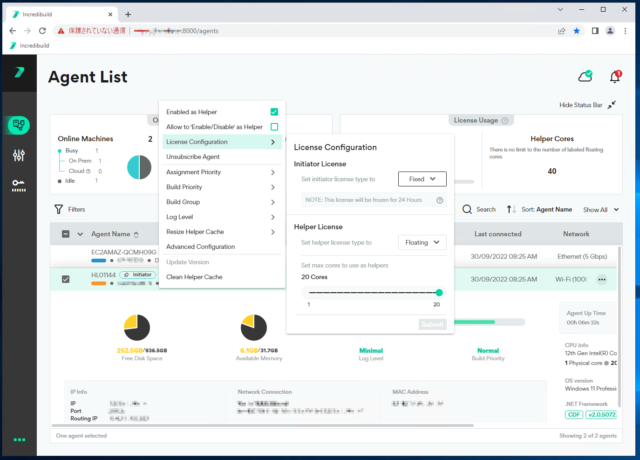
Task: Open the Agents page in sidebar
Action: click(19, 125)
